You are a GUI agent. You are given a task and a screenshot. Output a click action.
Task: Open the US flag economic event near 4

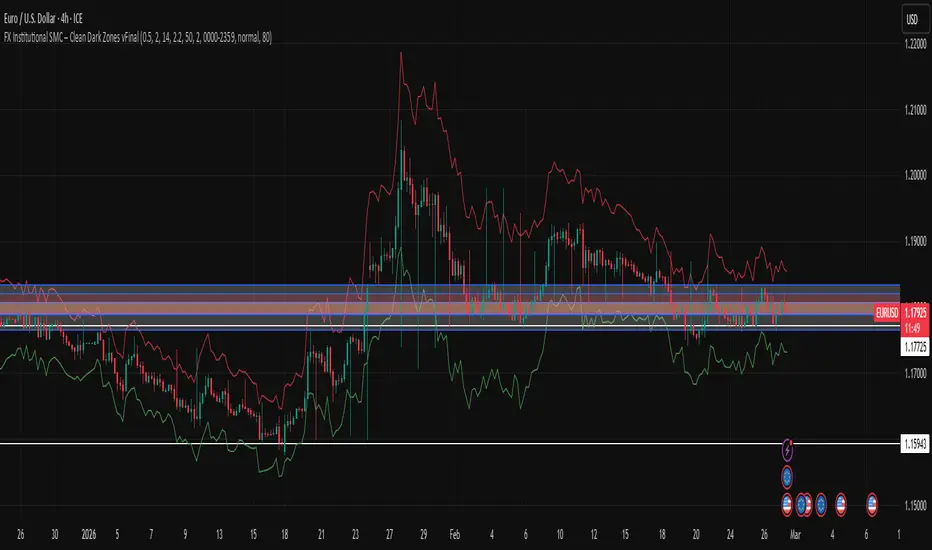coord(840,505)
